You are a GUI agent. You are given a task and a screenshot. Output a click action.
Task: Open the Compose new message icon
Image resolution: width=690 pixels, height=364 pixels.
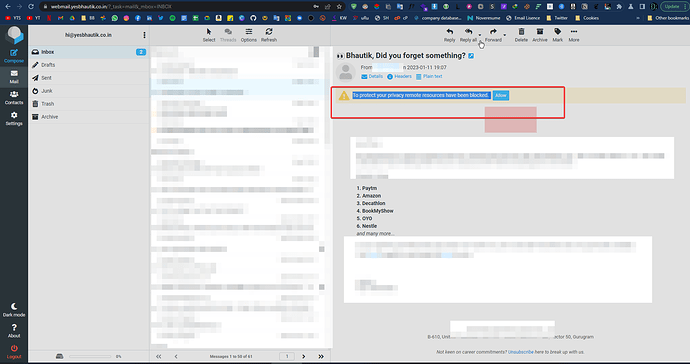click(14, 56)
